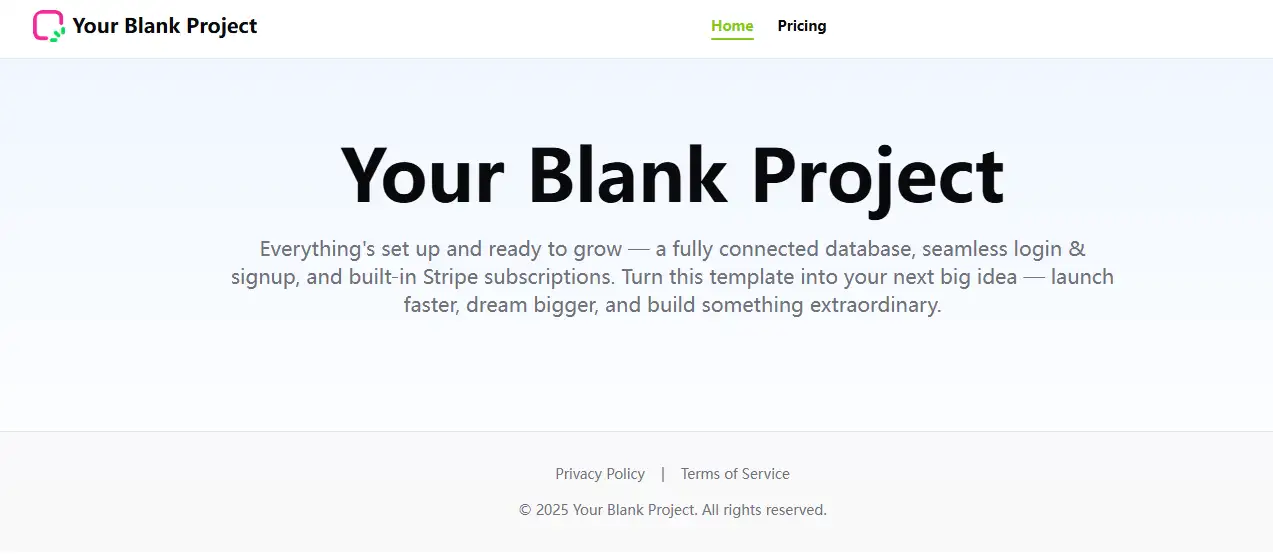Click the footer pipe separator
This screenshot has width=1273, height=554.
pyautogui.click(x=663, y=474)
